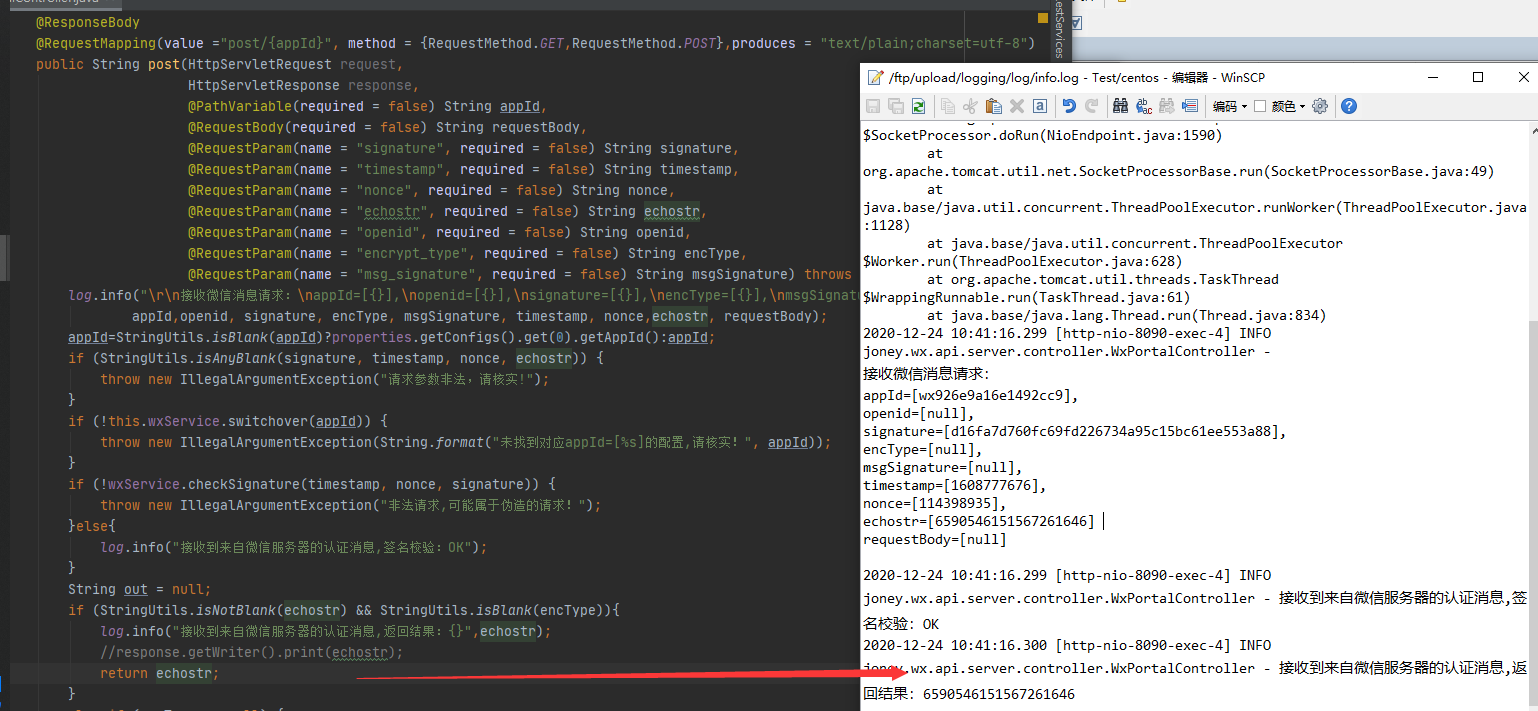The image size is (1538, 711).
Task: Open Replace with the ab-ac icon
Action: pyautogui.click(x=1143, y=106)
